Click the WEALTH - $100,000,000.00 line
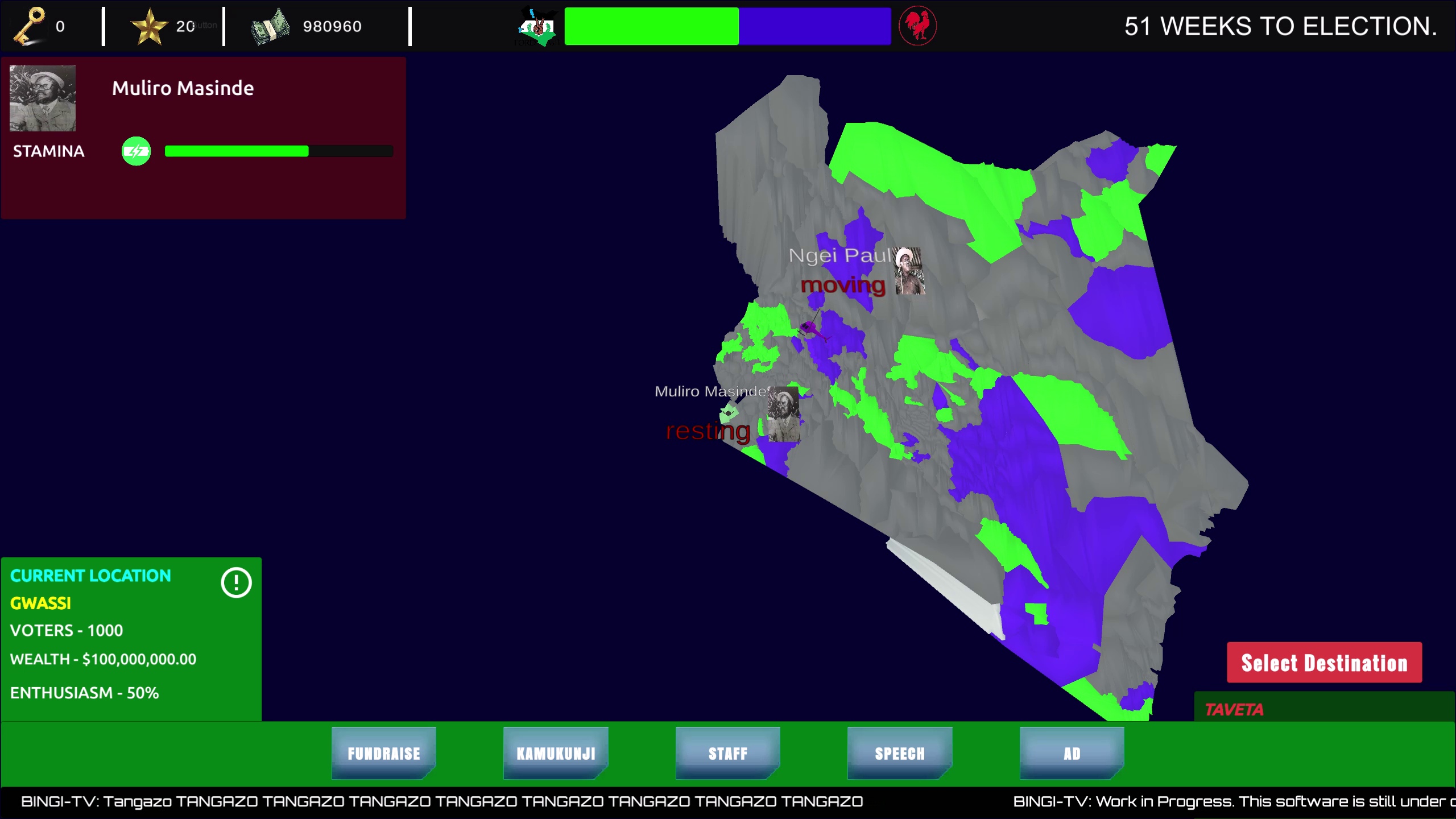The height and width of the screenshot is (819, 1456). point(103,659)
